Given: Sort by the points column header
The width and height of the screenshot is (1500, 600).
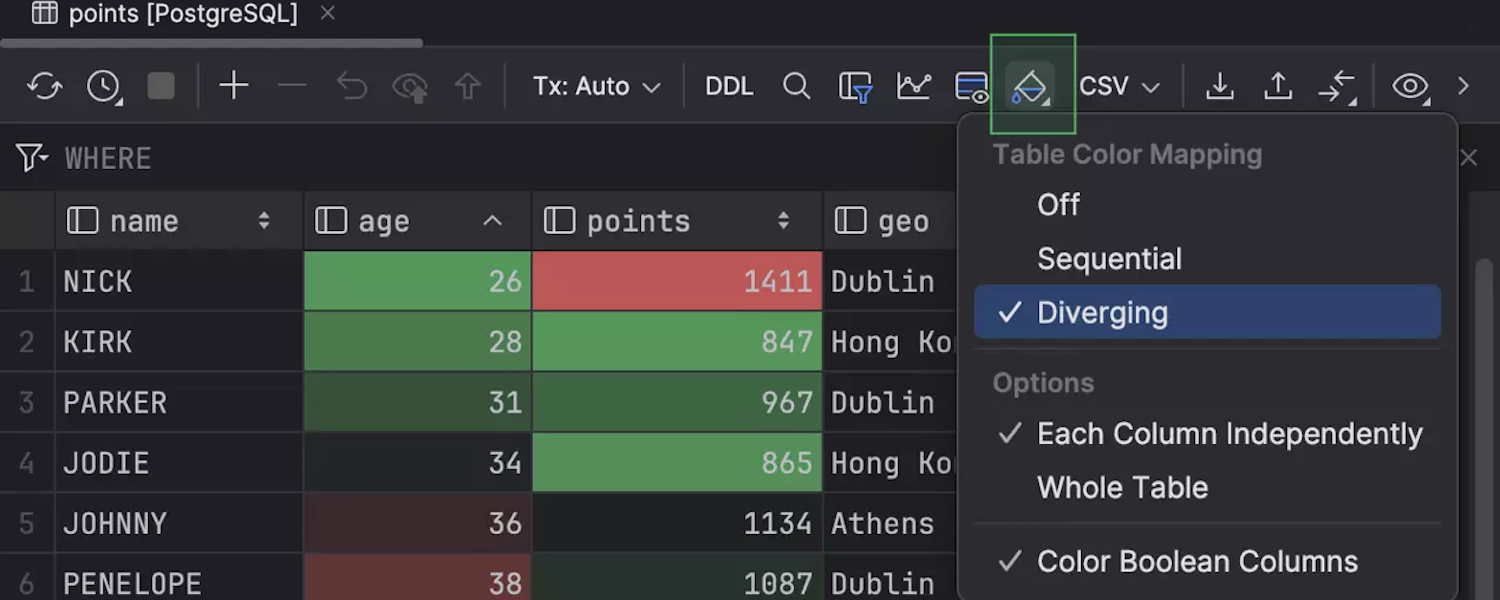Looking at the screenshot, I should (x=638, y=221).
